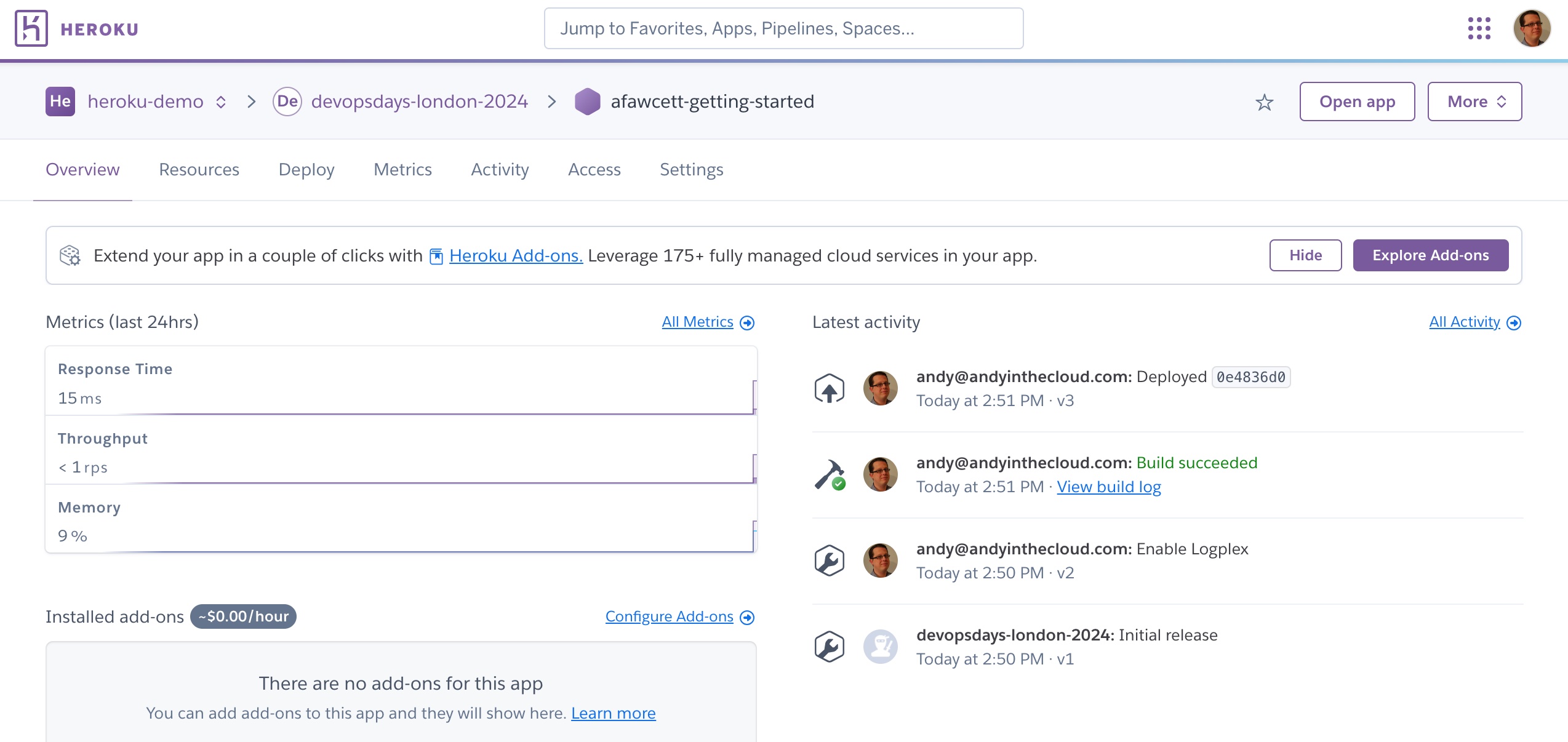Click the avatar beside Deployed 0e4836d0
Screen dimensions: 1568x742
881,388
